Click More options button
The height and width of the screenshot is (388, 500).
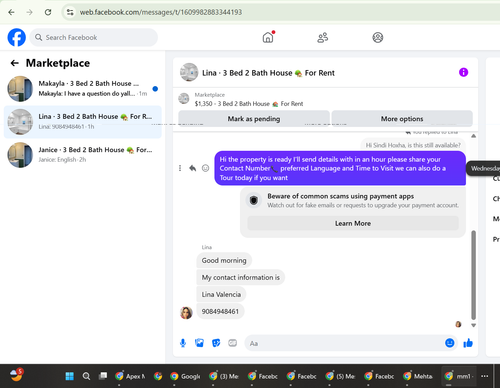(x=402, y=119)
